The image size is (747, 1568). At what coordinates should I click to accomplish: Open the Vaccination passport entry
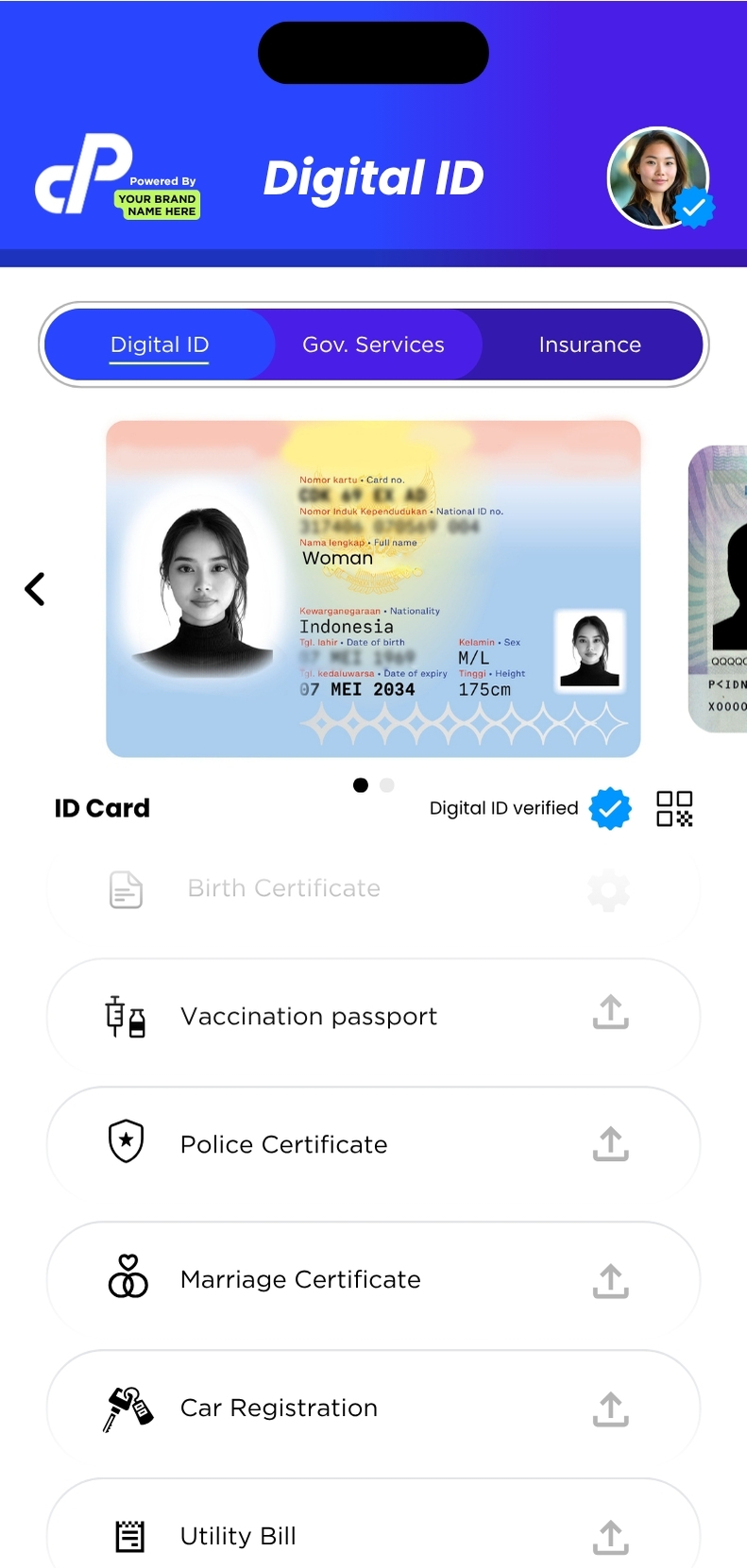pyautogui.click(x=373, y=1017)
